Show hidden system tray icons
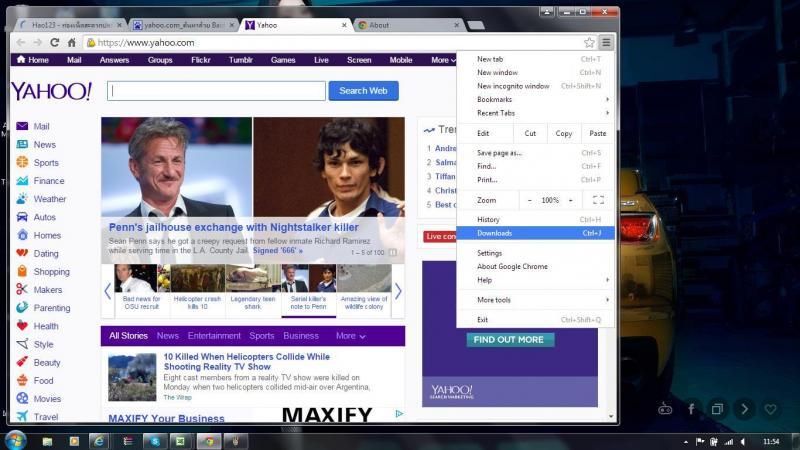This screenshot has height=450, width=800. pyautogui.click(x=685, y=442)
